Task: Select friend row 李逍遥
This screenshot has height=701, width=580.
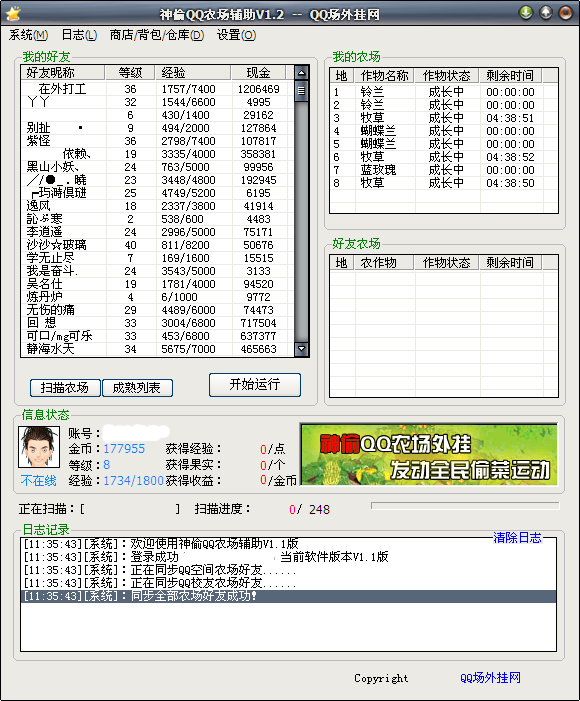Action: click(157, 232)
